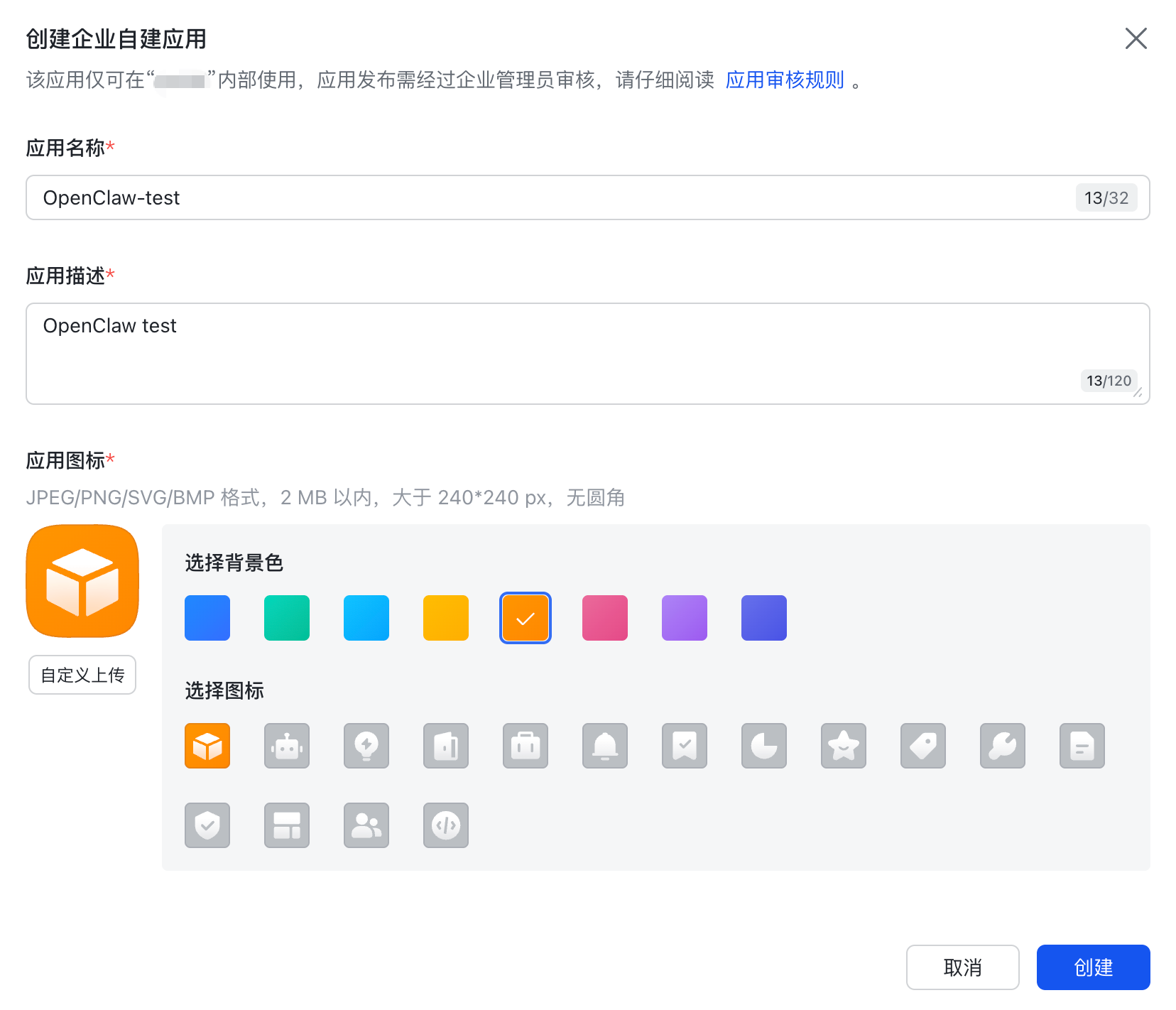Select the pie chart icon
Viewport: 1176px width, 1010px height.
[763, 746]
